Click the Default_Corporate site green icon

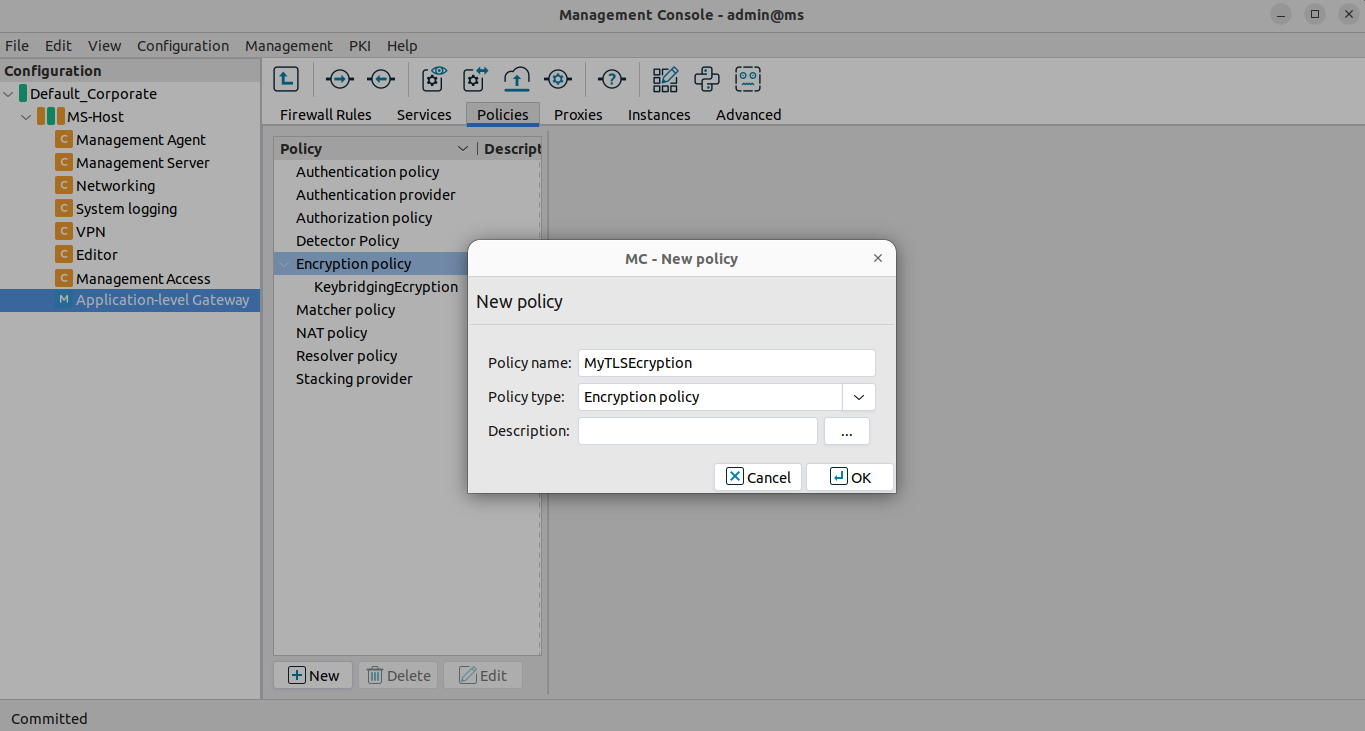click(x=23, y=93)
